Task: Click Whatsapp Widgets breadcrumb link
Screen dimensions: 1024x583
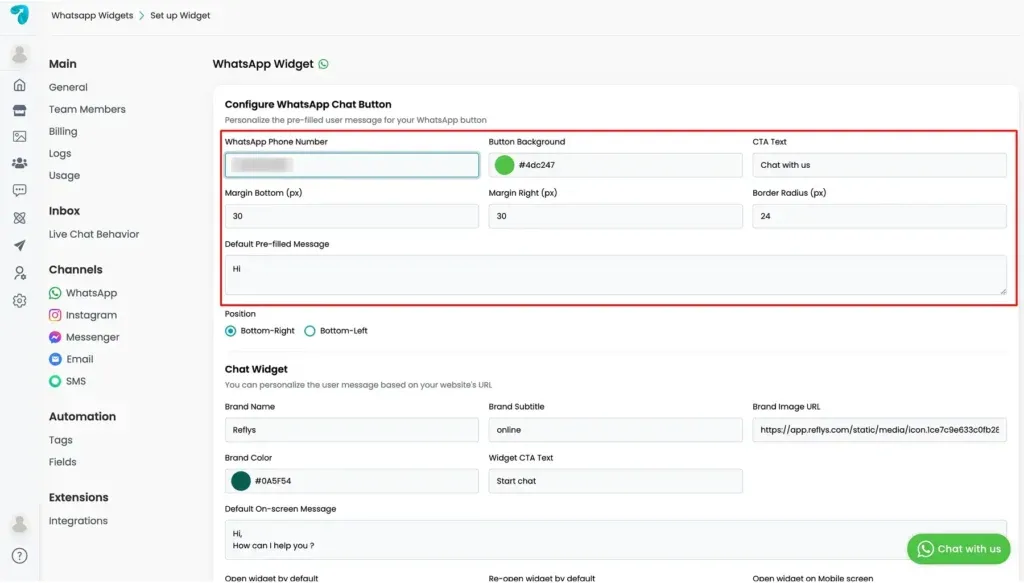Action: coord(92,15)
